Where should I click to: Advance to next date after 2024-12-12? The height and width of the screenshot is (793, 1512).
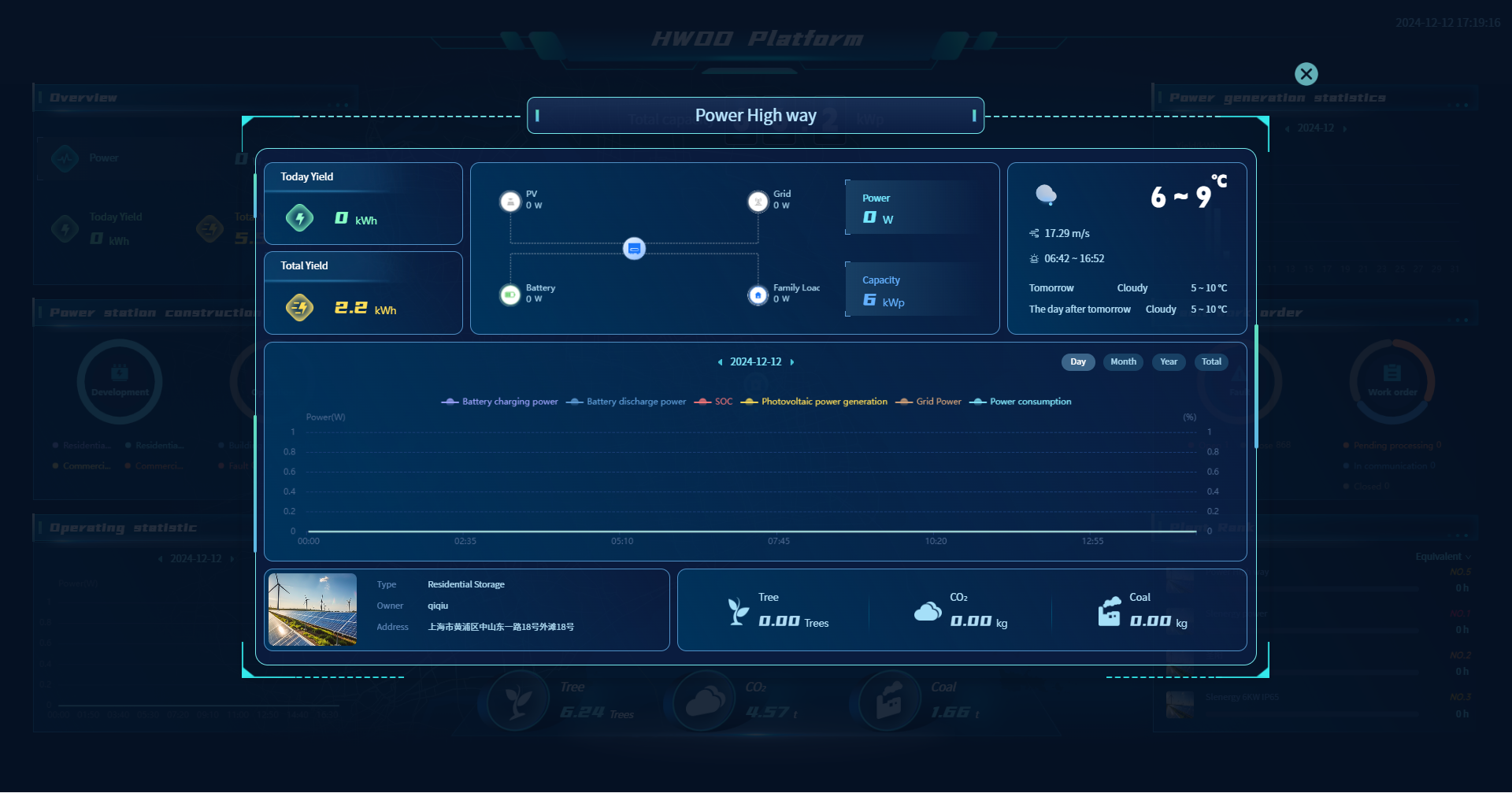click(792, 362)
